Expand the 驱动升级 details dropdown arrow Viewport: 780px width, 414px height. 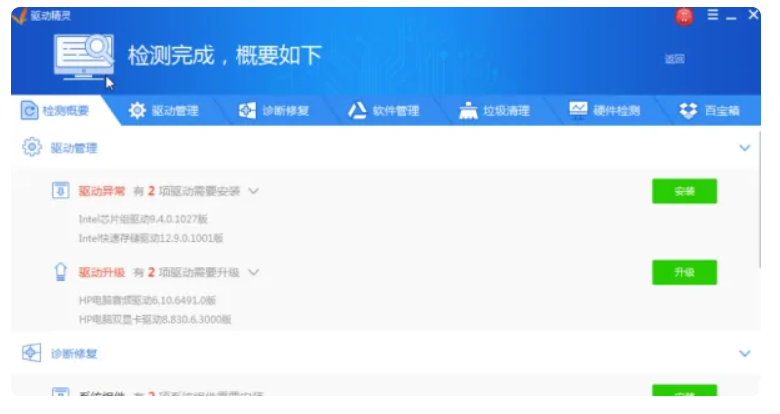tap(254, 272)
